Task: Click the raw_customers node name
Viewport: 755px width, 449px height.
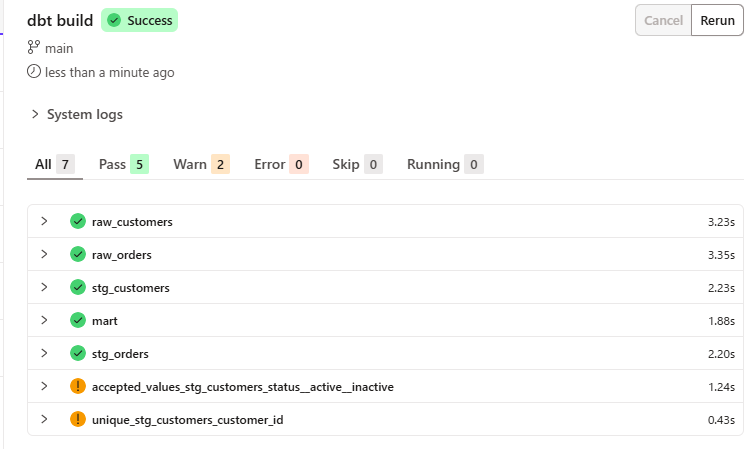Action: point(132,222)
